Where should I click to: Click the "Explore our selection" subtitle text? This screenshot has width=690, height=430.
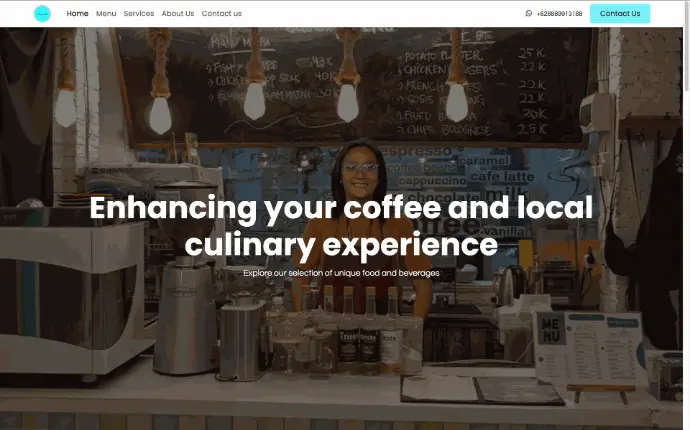point(341,273)
